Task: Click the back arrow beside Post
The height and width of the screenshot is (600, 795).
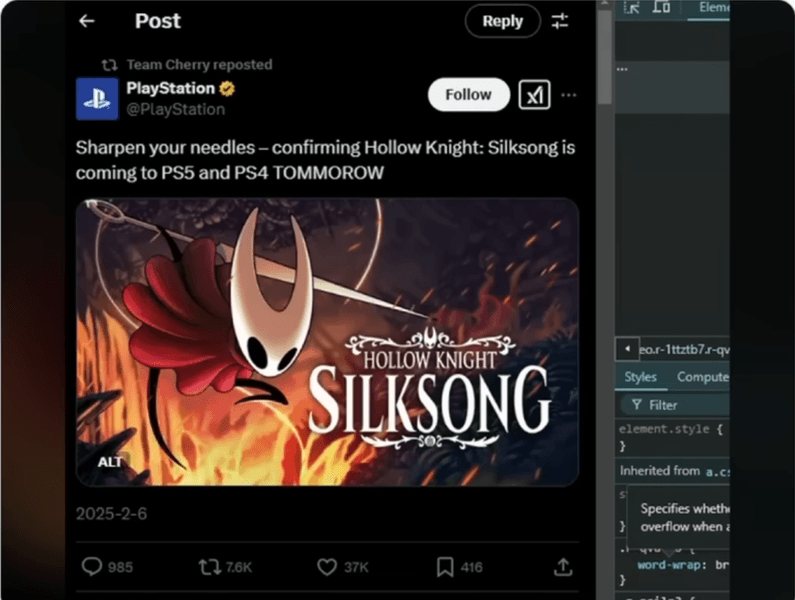Action: (87, 21)
